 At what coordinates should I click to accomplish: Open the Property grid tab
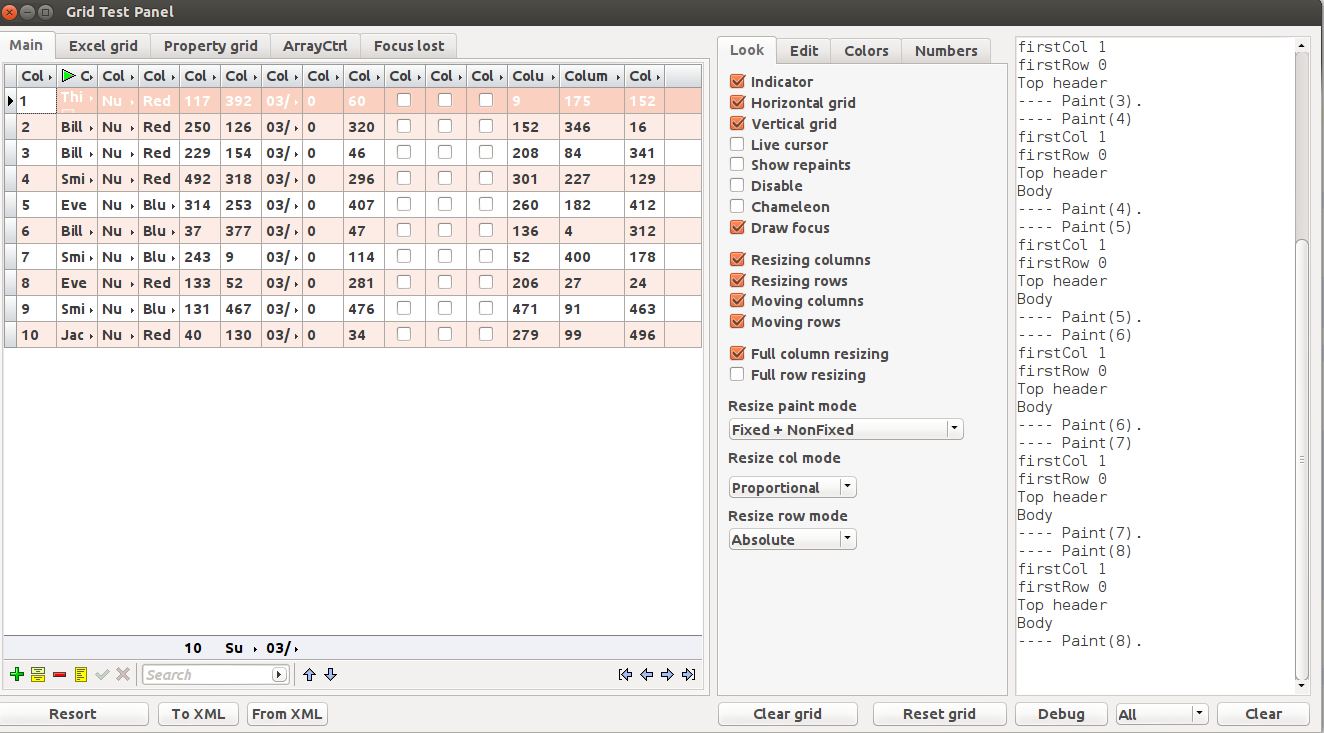(211, 46)
